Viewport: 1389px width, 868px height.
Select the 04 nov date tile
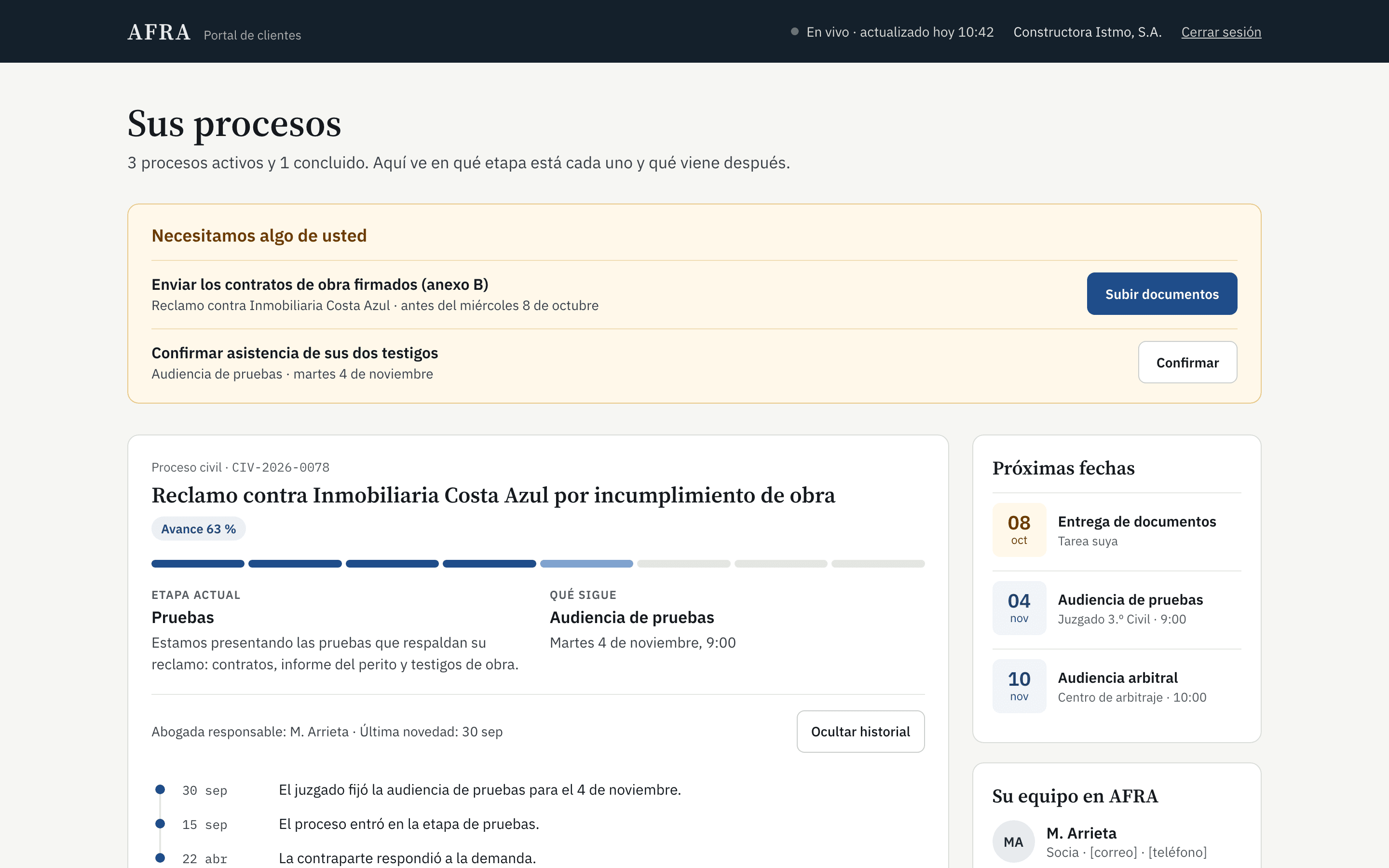[1020, 608]
